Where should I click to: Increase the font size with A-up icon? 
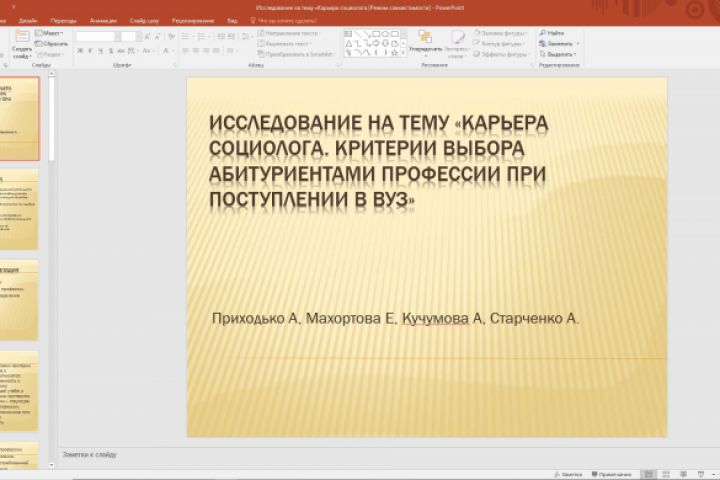tap(147, 36)
